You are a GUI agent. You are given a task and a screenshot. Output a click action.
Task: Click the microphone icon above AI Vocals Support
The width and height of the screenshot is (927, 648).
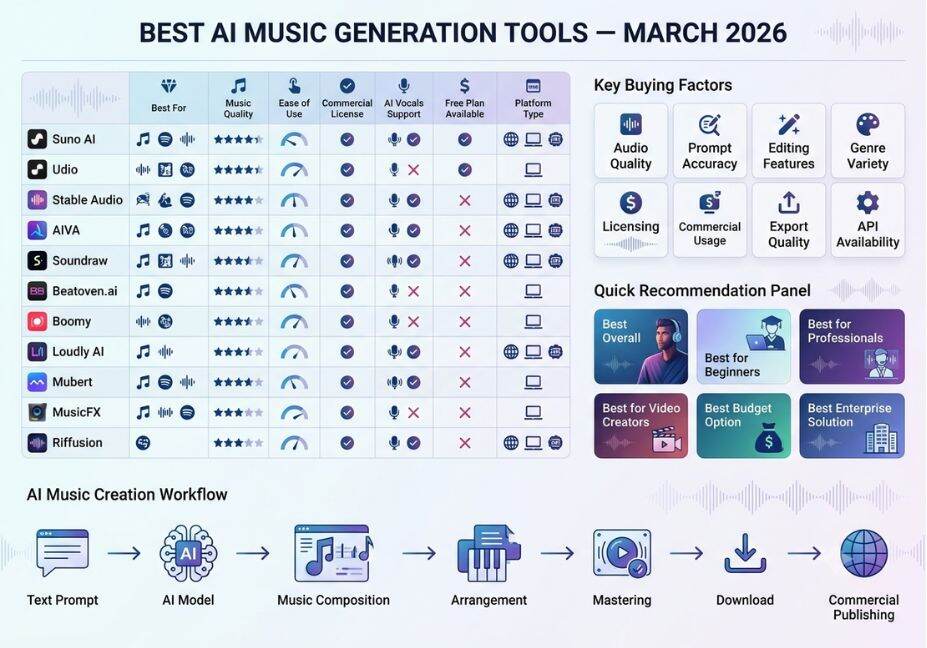404,86
